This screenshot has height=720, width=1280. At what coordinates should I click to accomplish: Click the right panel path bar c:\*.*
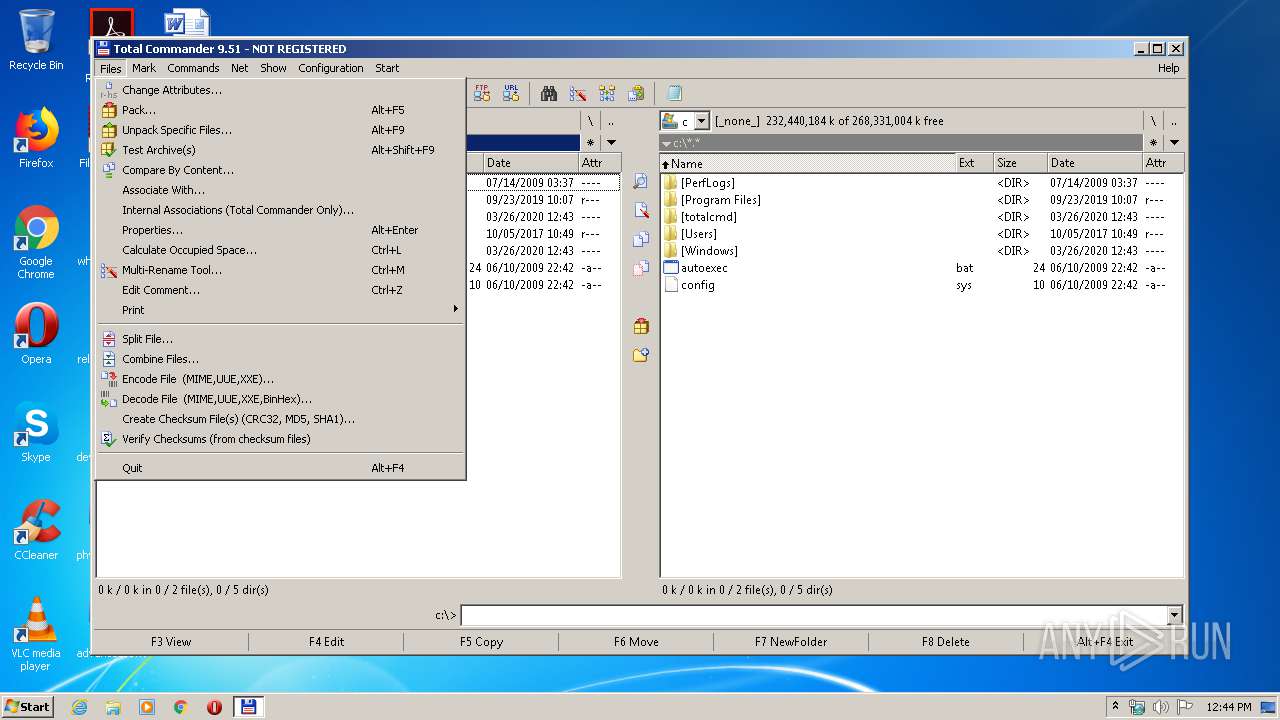(901, 143)
